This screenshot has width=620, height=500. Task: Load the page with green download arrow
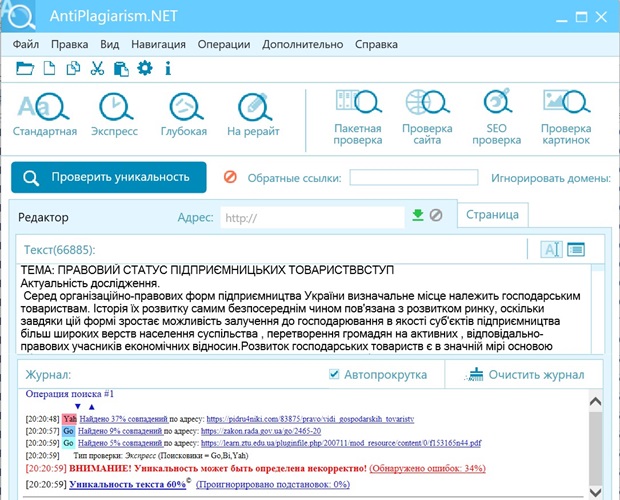(418, 215)
